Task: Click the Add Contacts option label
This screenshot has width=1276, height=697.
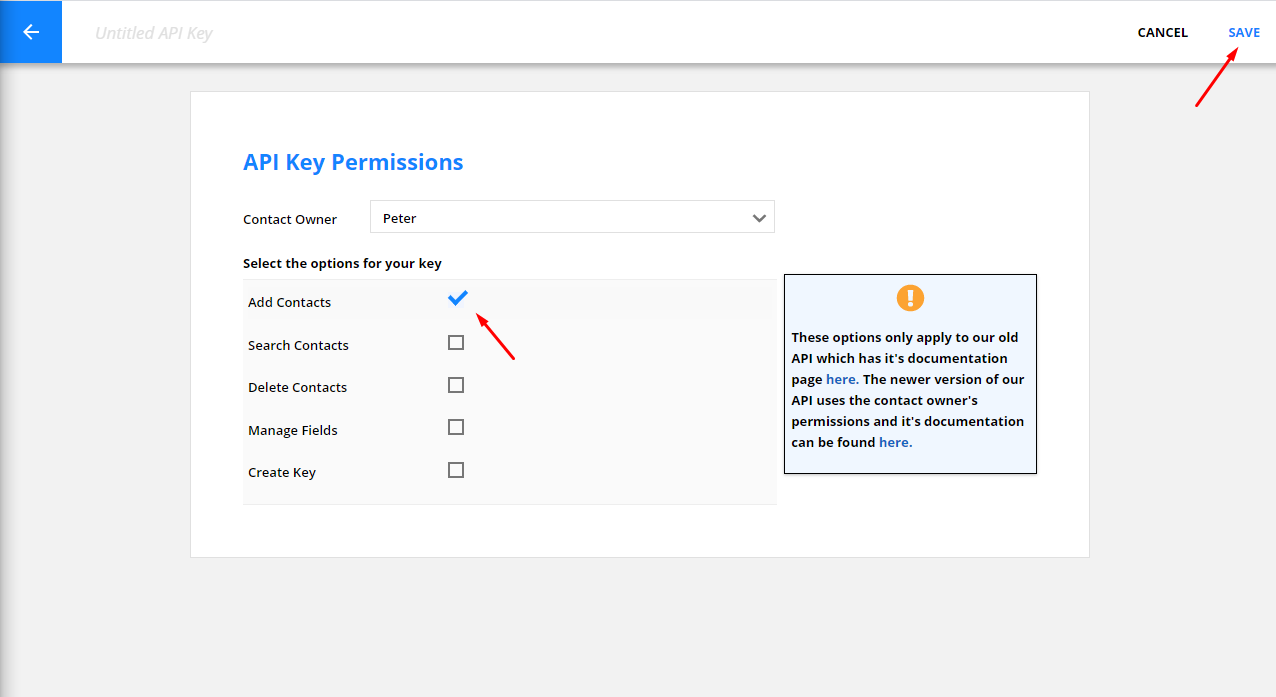Action: 289,303
